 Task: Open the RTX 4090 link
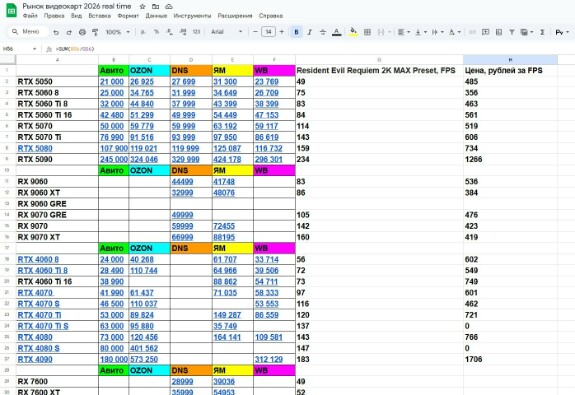35,359
